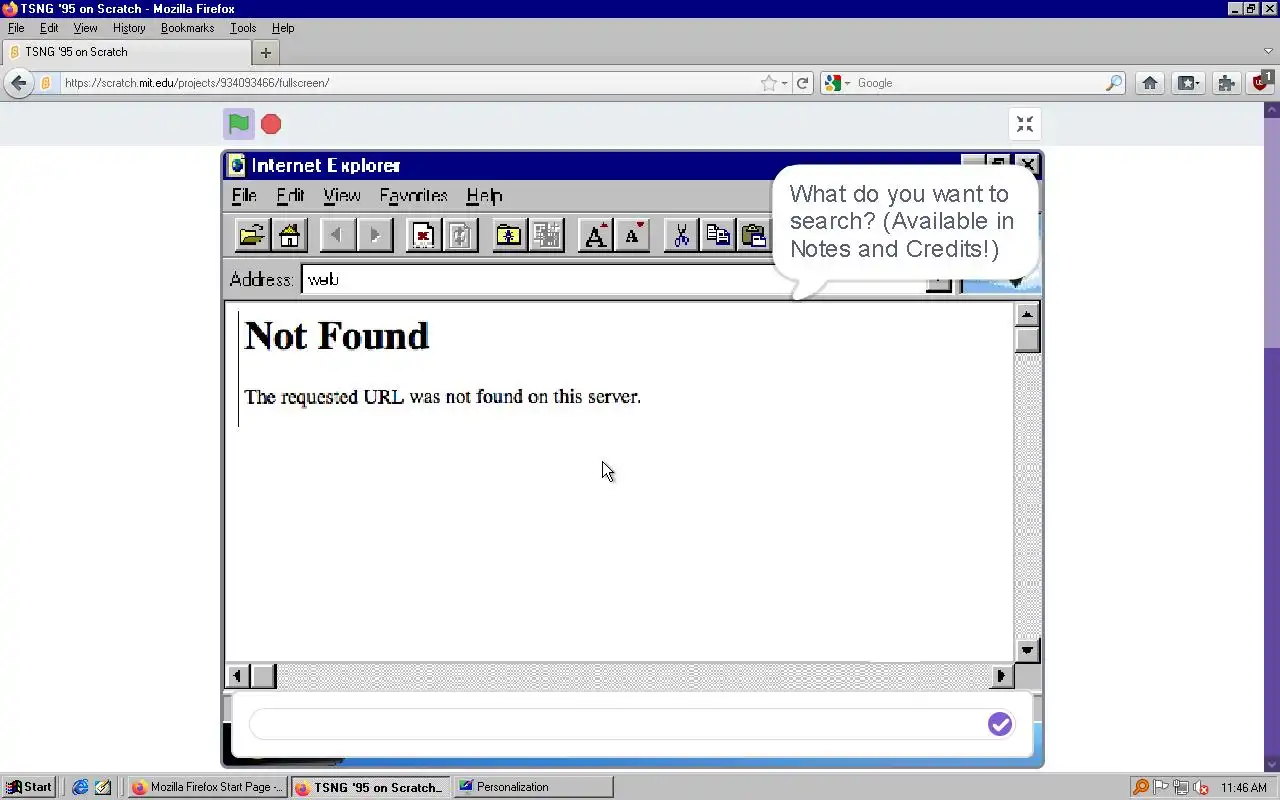Click the Cut scissors icon
The width and height of the screenshot is (1280, 800).
(681, 235)
